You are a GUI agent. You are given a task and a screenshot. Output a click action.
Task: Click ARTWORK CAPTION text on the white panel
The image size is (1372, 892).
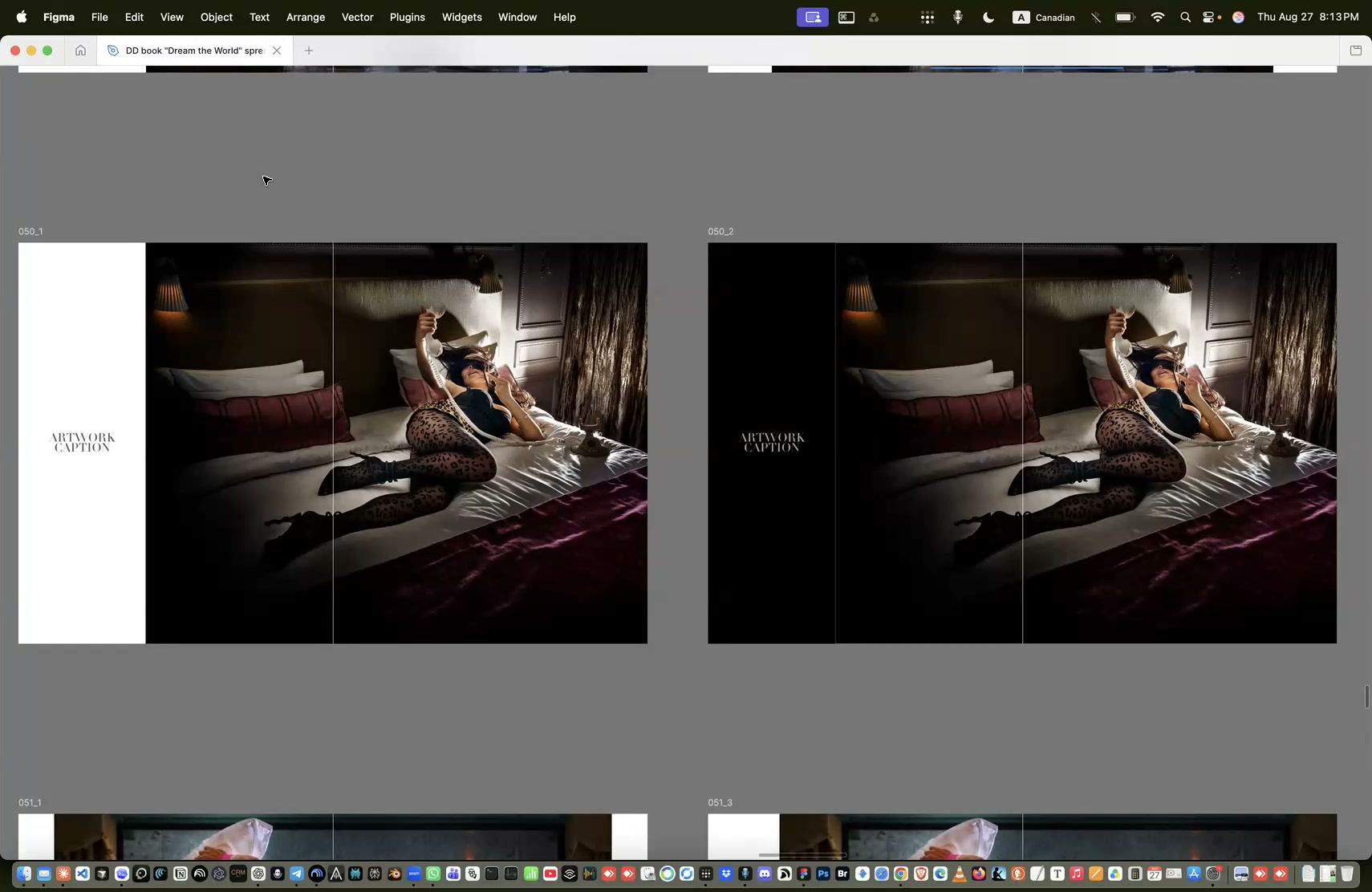click(82, 443)
